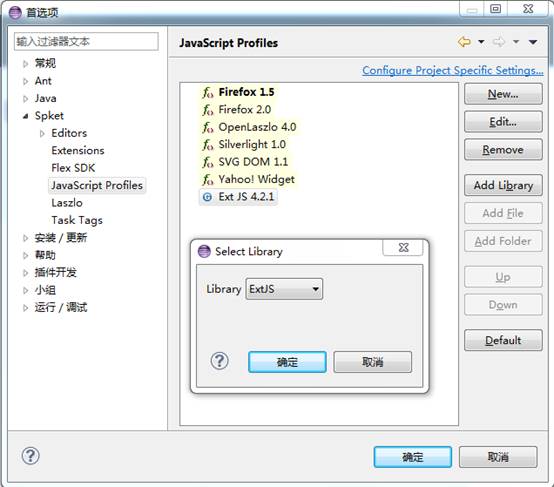Click the Add File button
This screenshot has width=554, height=487.
click(x=503, y=213)
